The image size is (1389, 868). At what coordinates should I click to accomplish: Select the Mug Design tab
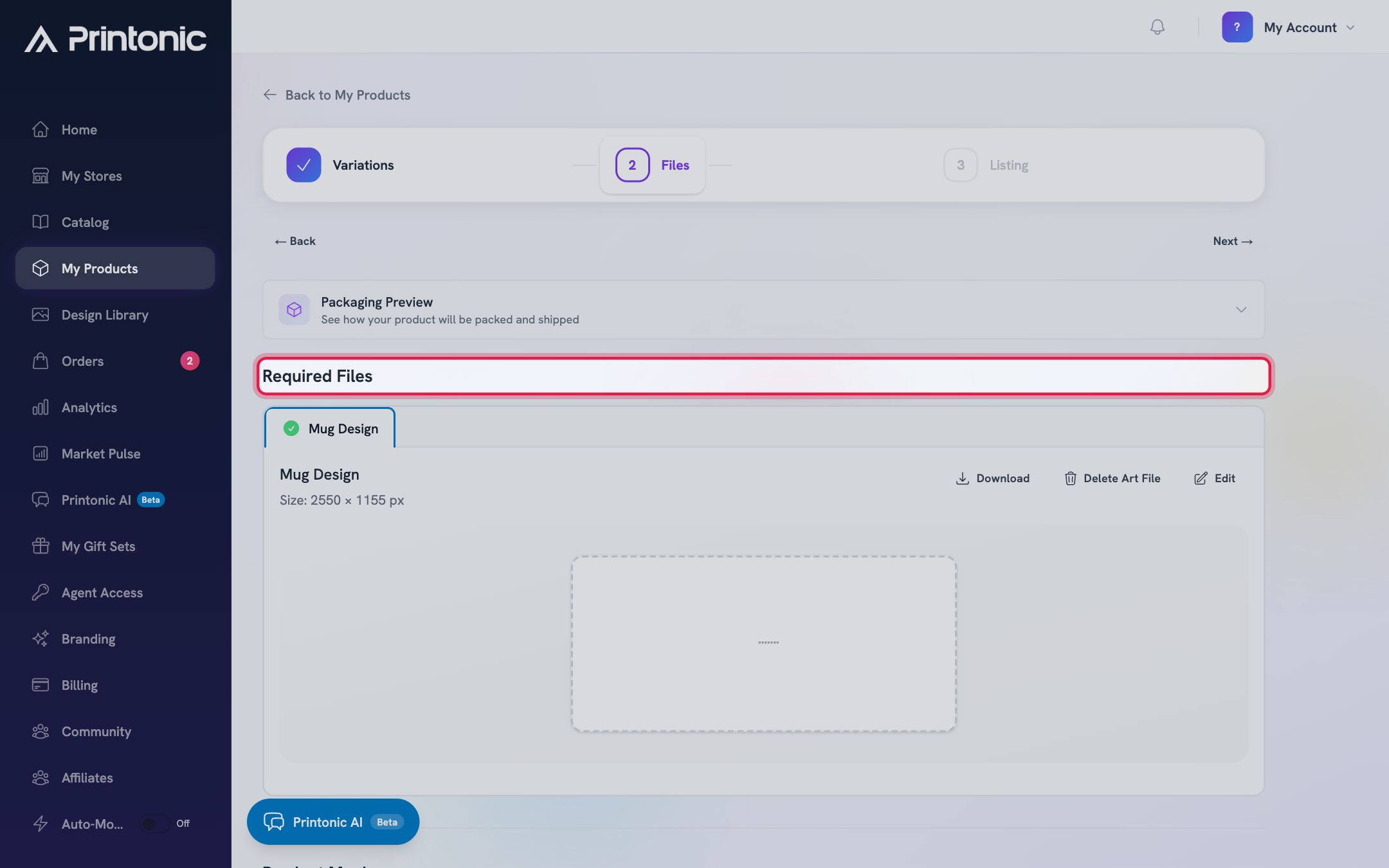click(x=330, y=428)
